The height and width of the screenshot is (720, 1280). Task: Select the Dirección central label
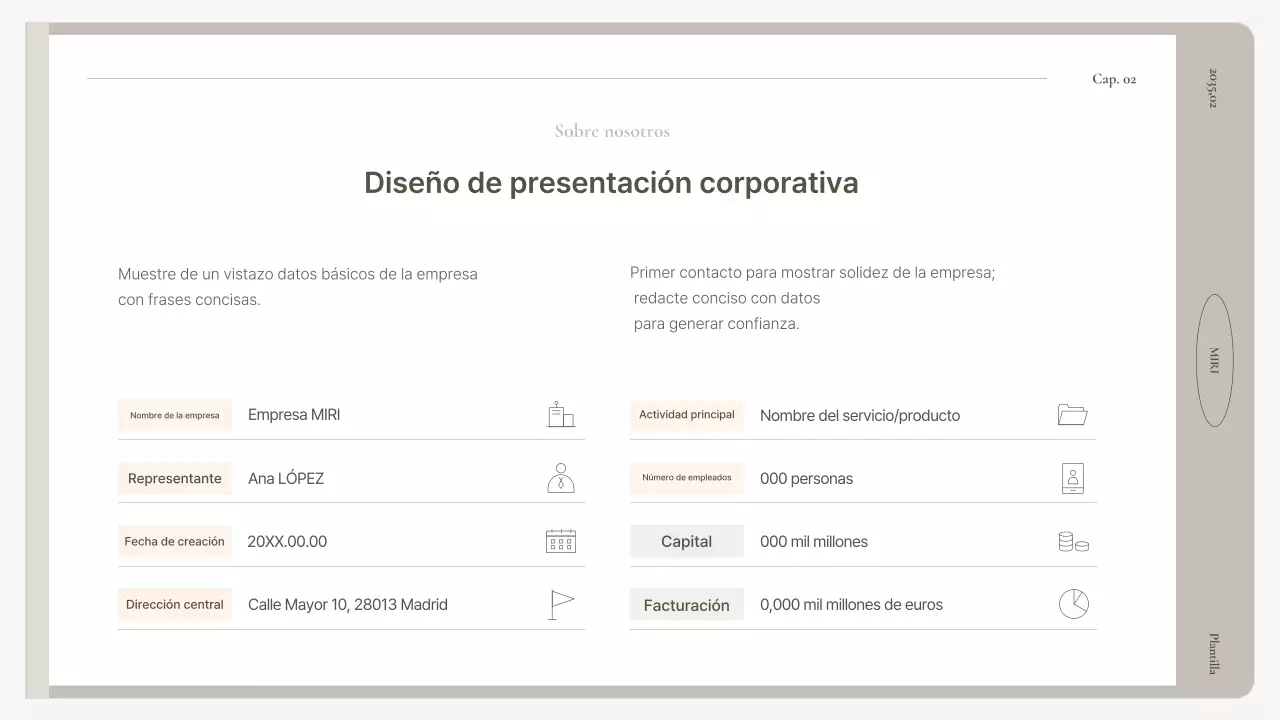click(175, 604)
